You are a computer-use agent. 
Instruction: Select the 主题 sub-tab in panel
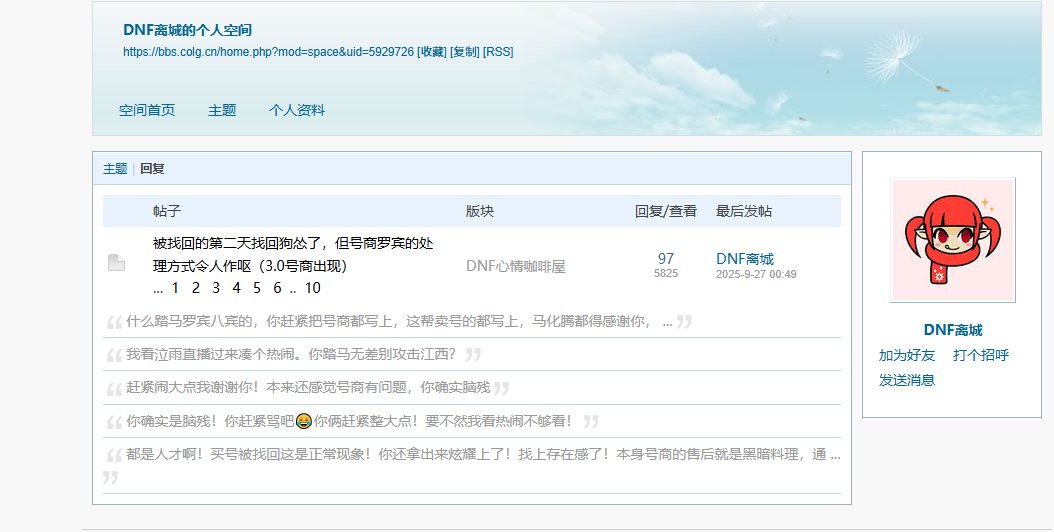[115, 169]
